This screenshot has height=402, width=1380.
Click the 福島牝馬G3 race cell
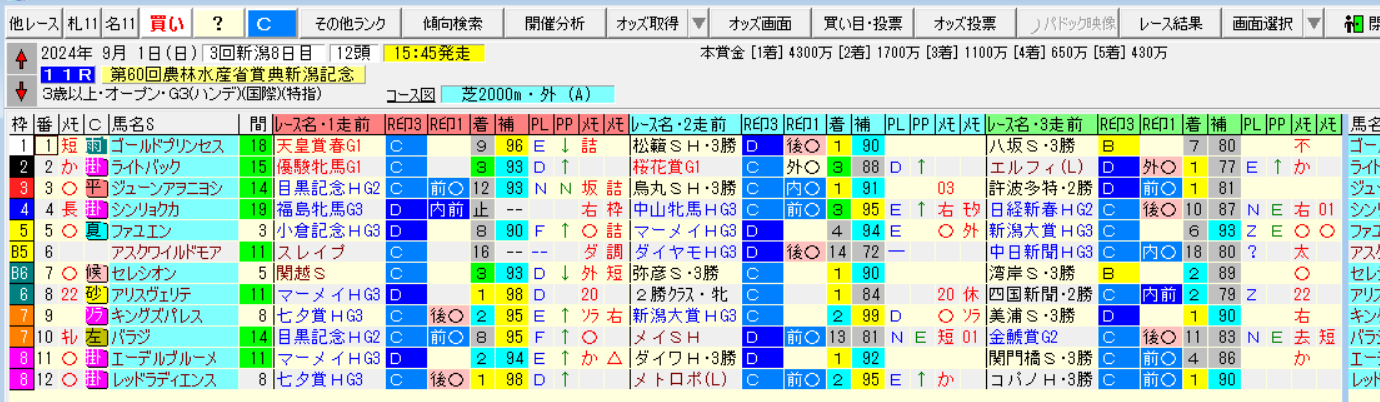click(x=328, y=209)
